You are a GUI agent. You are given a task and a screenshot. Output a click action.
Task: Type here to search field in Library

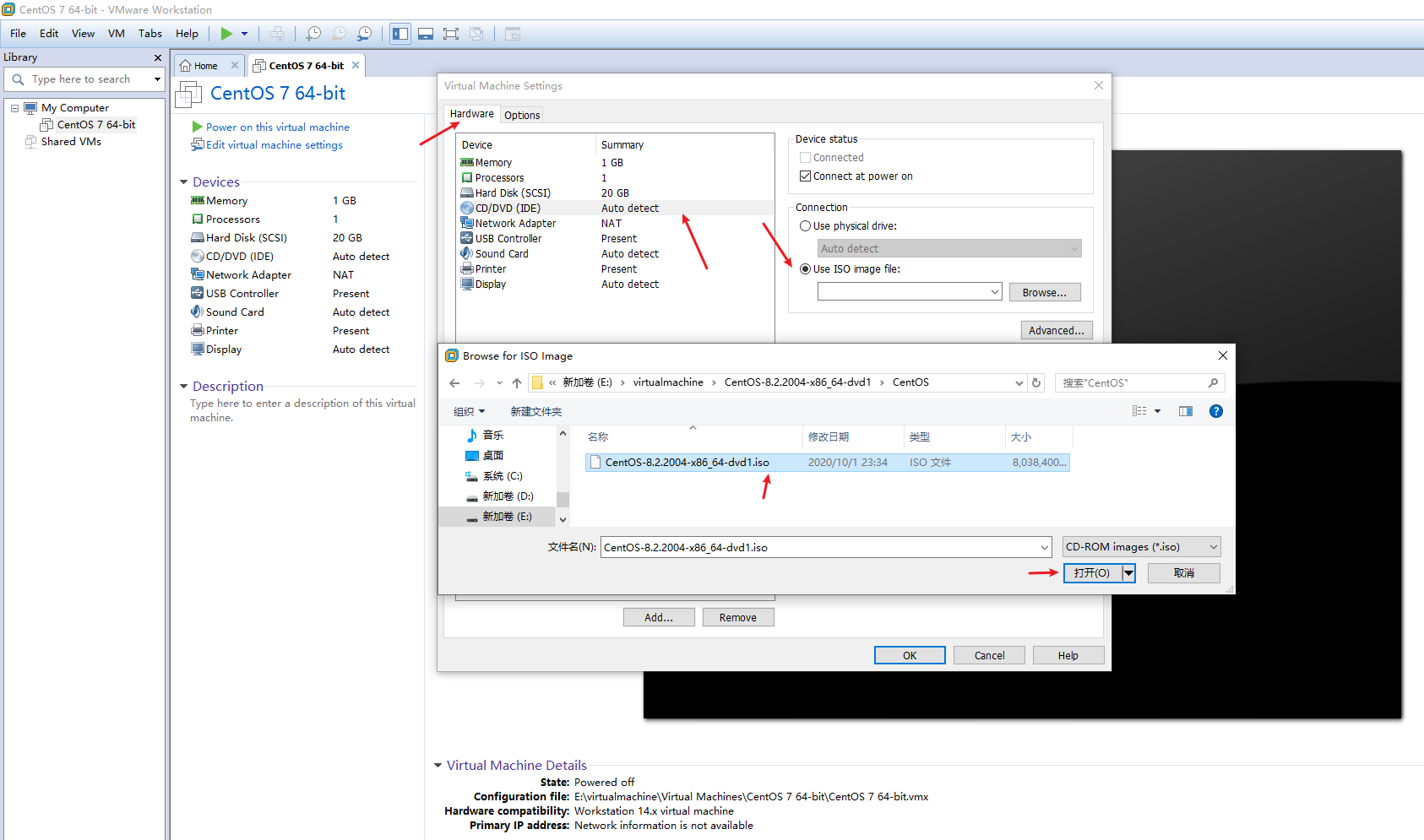click(84, 79)
